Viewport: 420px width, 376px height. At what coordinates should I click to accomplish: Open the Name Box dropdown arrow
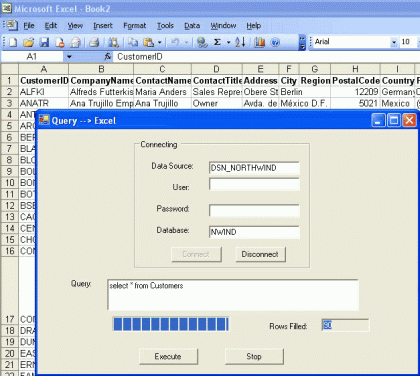click(x=69, y=57)
